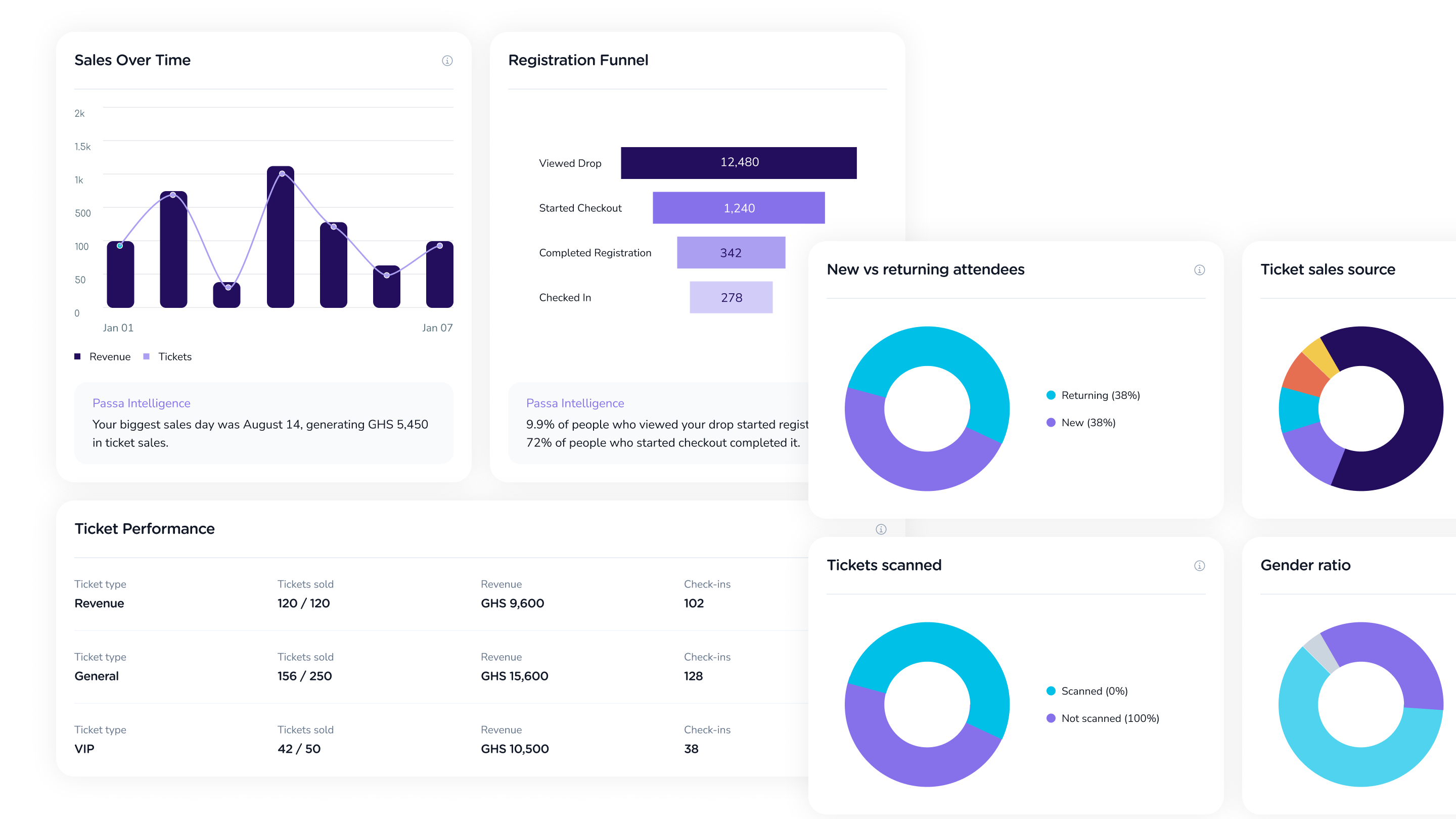The height and width of the screenshot is (819, 1456).
Task: Click the VIP row's 38 check-ins value
Action: pos(691,749)
